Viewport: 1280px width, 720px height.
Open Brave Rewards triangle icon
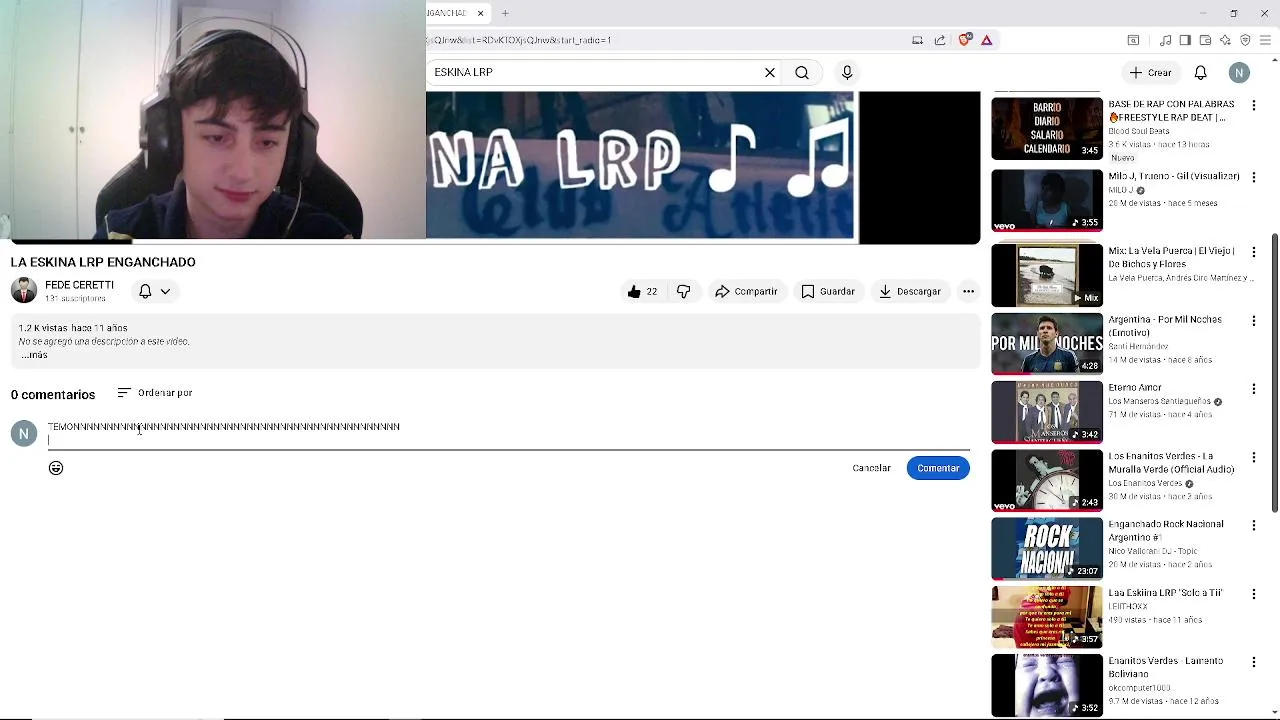coord(986,40)
